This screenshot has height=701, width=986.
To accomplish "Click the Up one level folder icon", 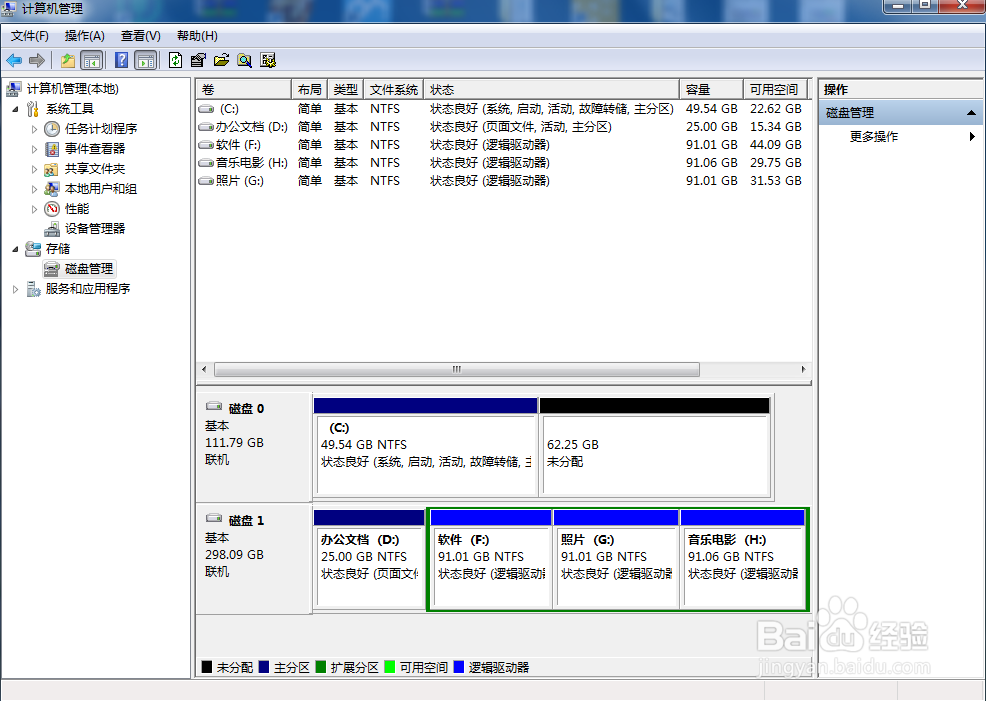I will [x=67, y=60].
